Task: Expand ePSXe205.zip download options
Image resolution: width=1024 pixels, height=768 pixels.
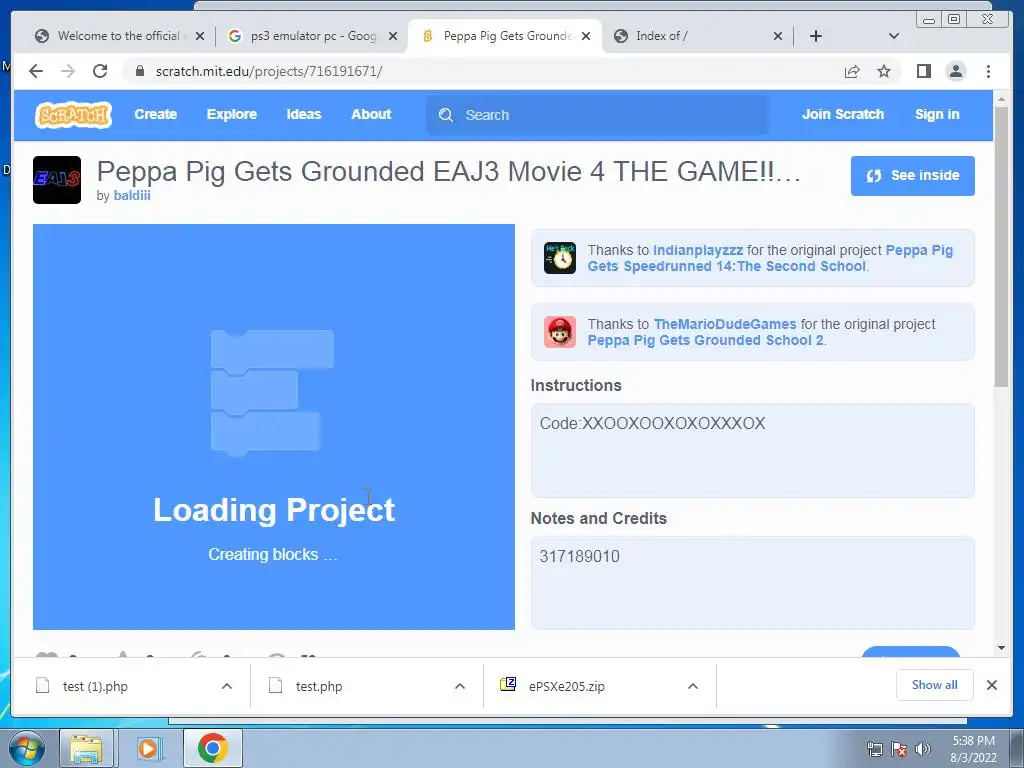Action: (x=693, y=686)
